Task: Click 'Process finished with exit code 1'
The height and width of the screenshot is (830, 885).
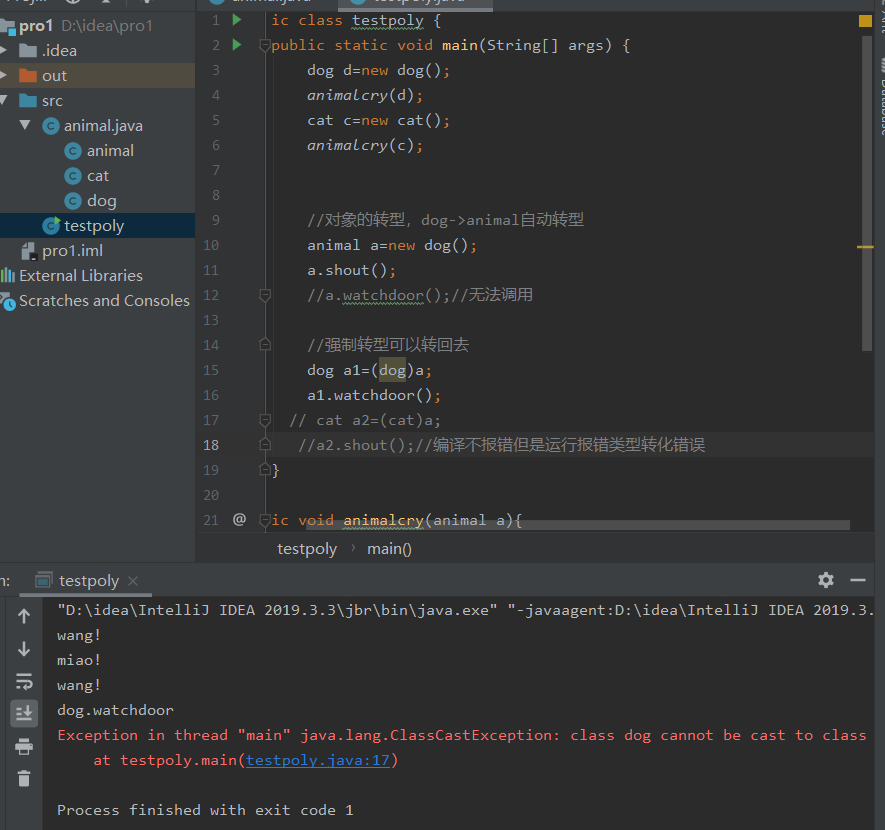Action: (x=205, y=810)
